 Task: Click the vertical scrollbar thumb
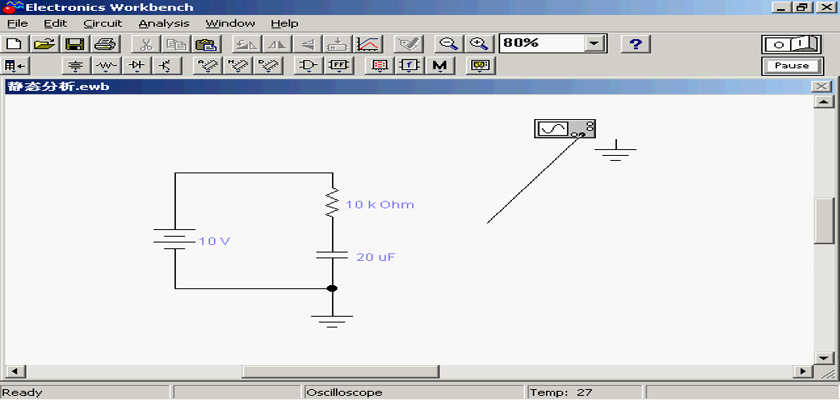pyautogui.click(x=823, y=220)
